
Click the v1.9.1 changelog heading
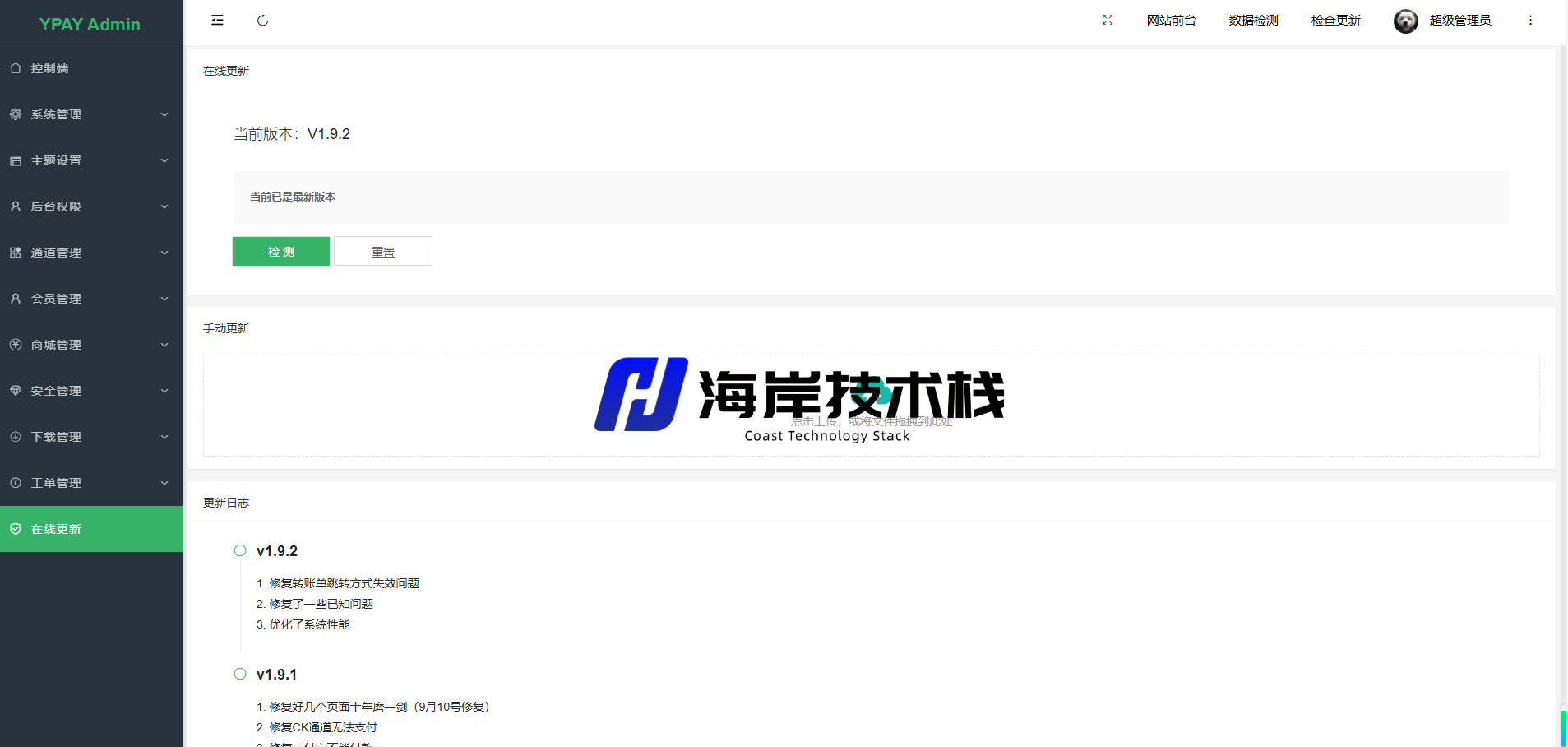[x=277, y=675]
